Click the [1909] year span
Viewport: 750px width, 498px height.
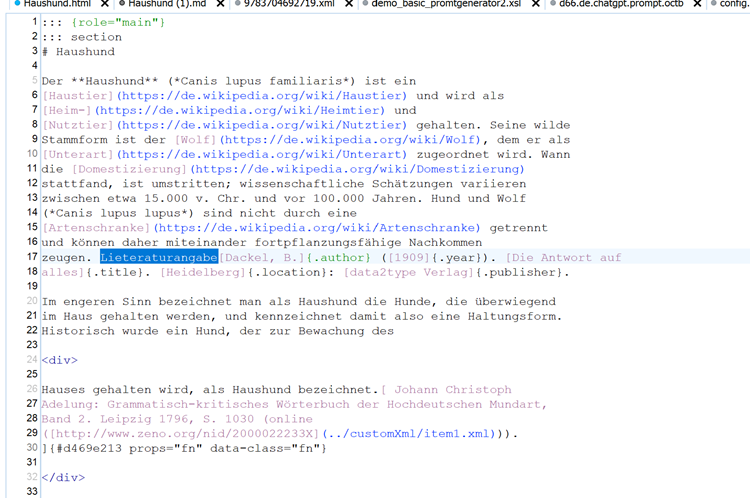(x=408, y=257)
